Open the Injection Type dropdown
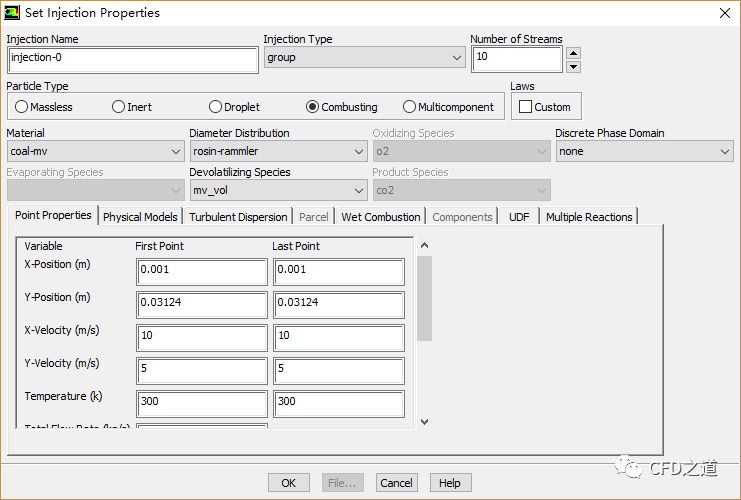 point(363,58)
